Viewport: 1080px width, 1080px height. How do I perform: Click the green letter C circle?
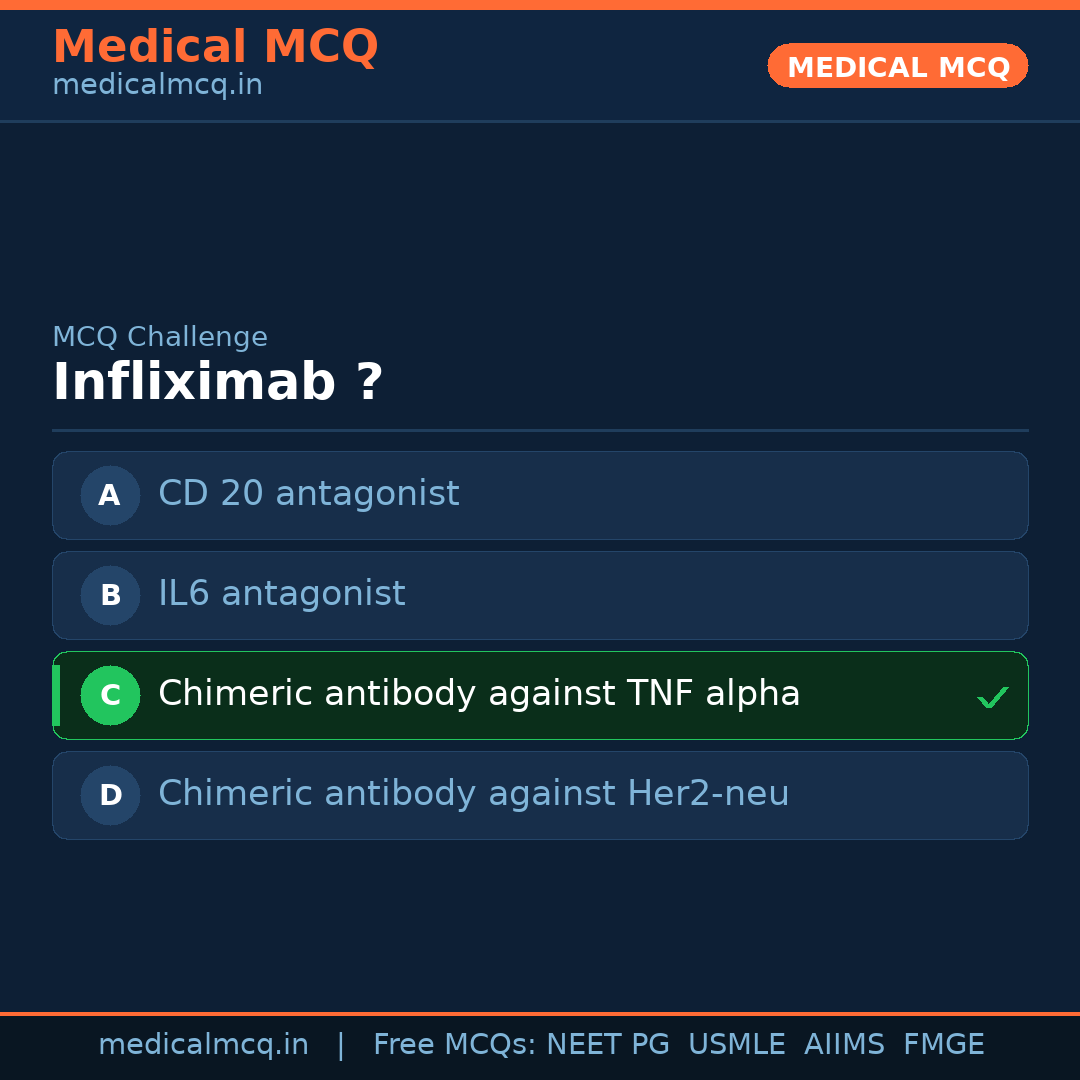pyautogui.click(x=110, y=695)
